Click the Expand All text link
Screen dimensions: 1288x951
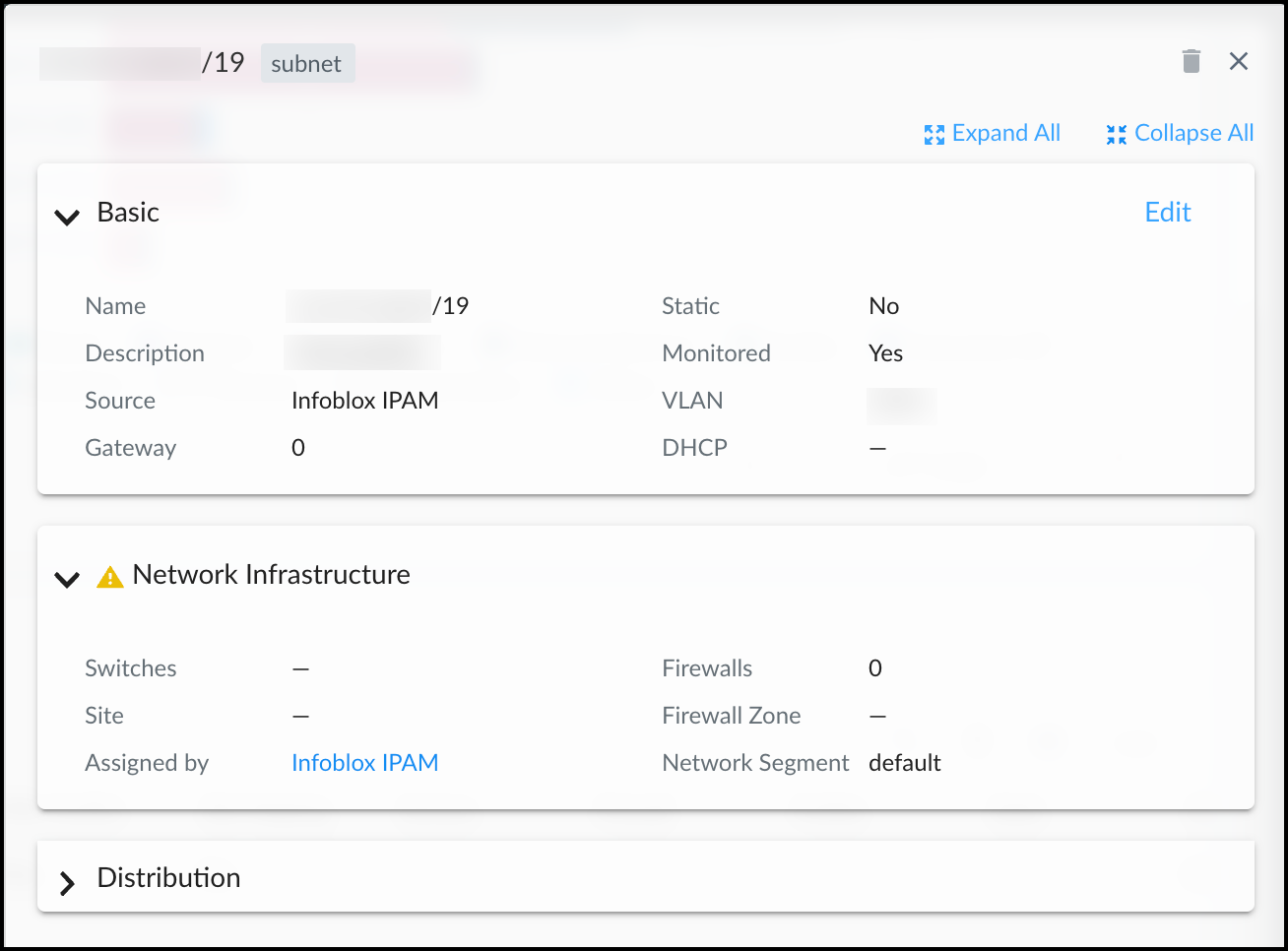[1005, 133]
